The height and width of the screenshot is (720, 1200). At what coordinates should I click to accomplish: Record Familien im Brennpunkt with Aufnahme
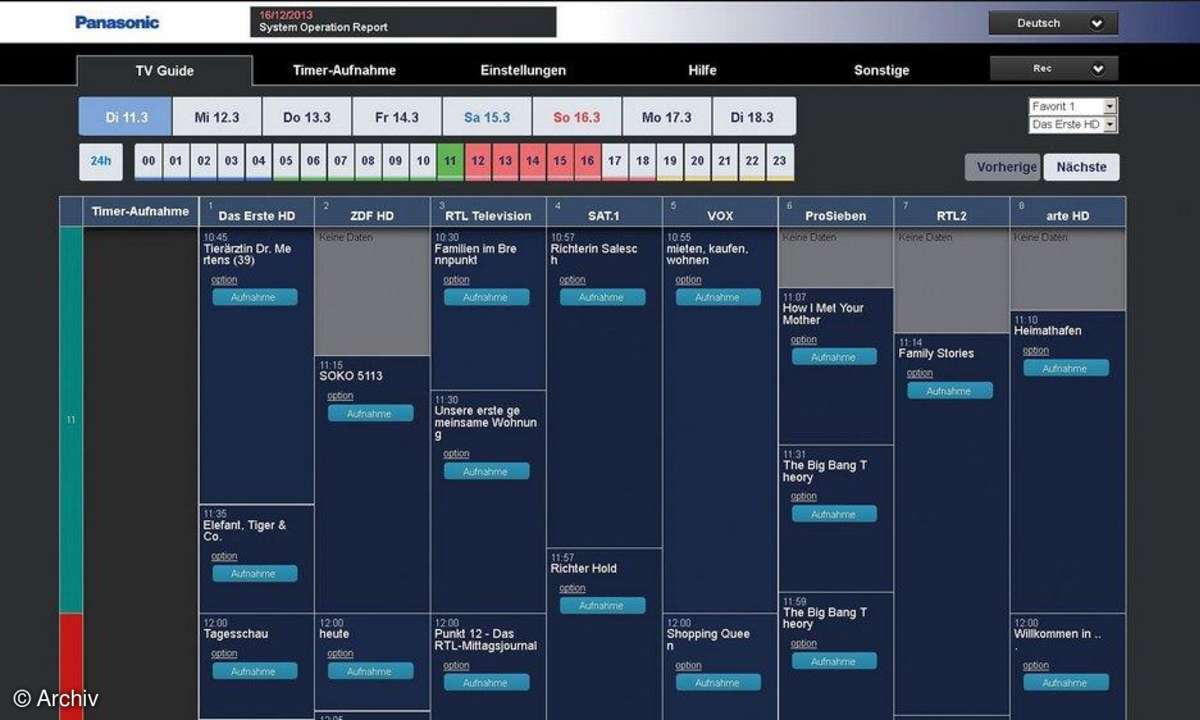click(486, 297)
